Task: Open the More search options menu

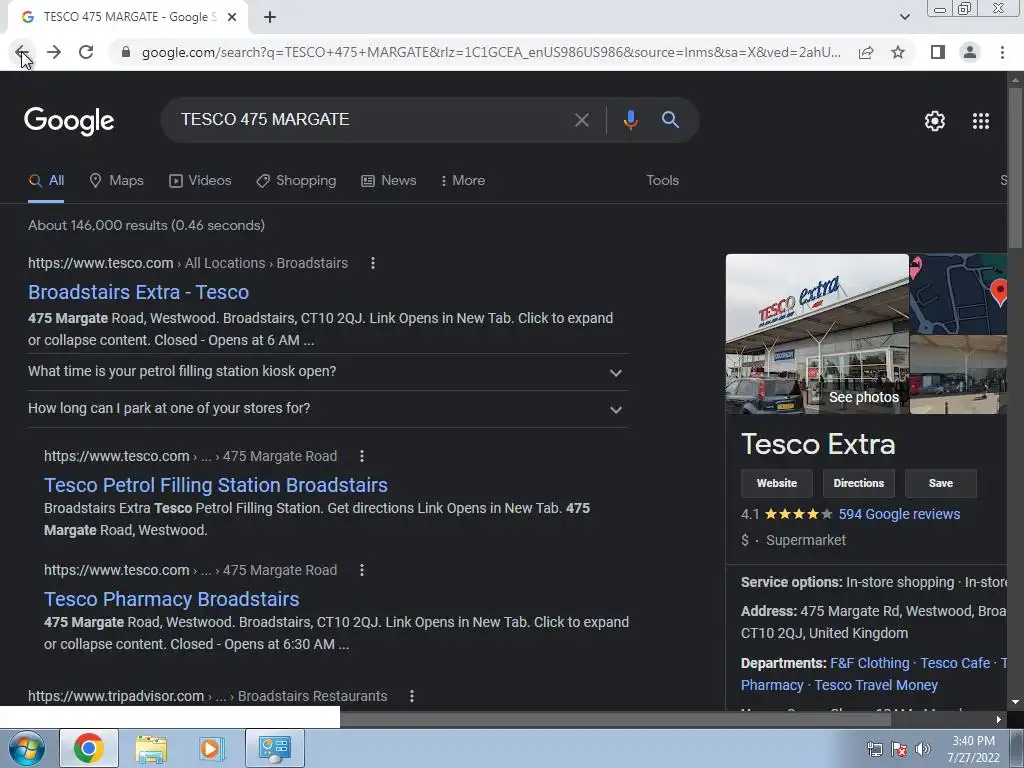Action: click(462, 181)
